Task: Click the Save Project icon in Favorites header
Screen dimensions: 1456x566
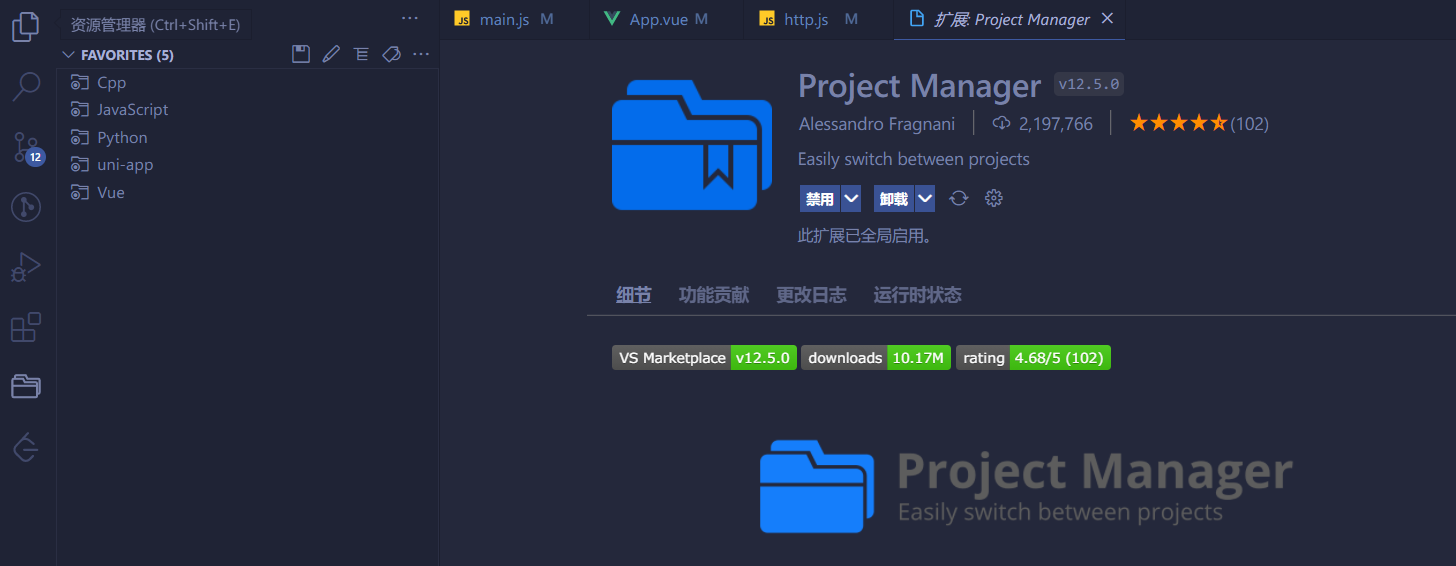Action: point(301,54)
